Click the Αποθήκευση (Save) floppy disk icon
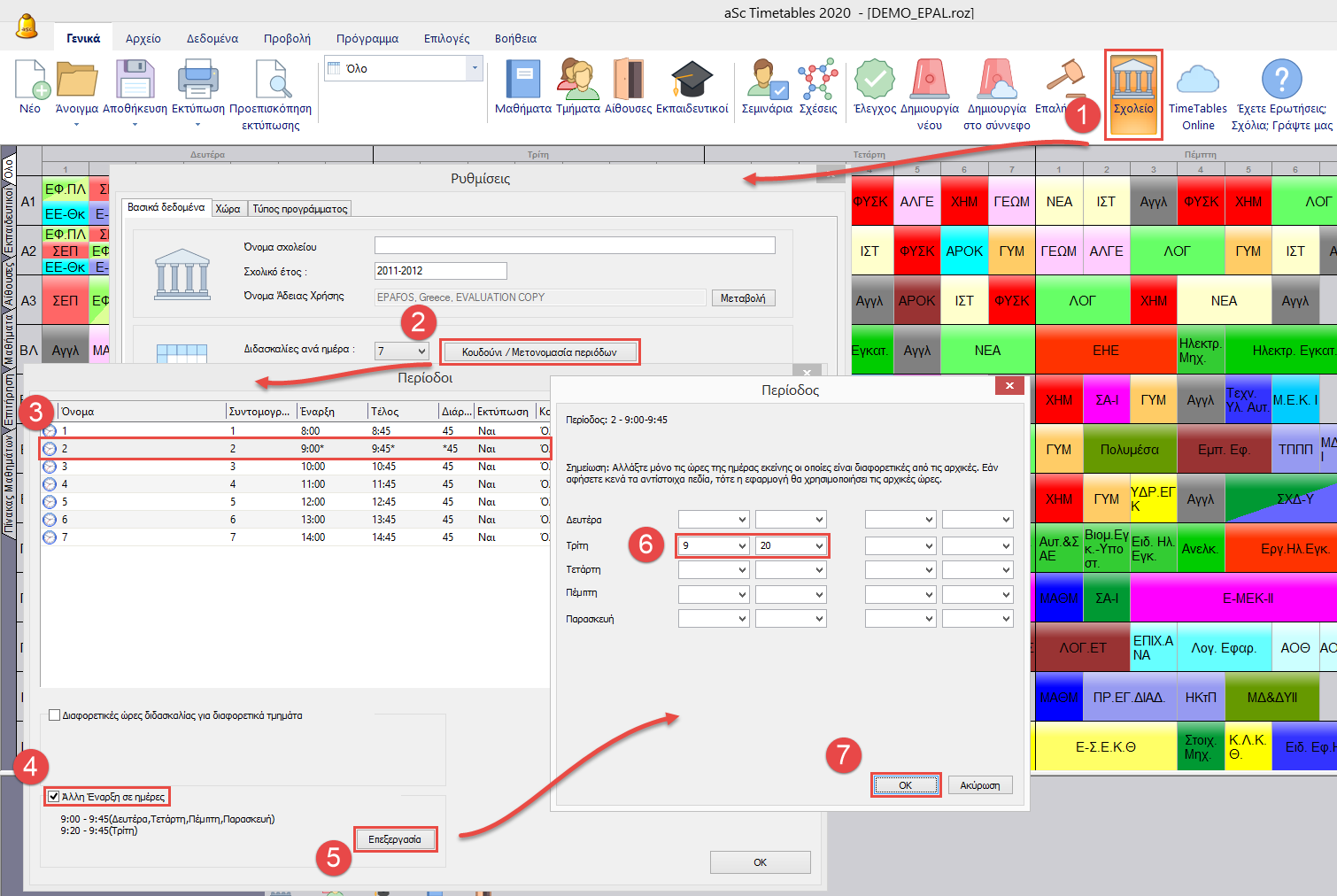The width and height of the screenshot is (1337, 896). pyautogui.click(x=135, y=80)
